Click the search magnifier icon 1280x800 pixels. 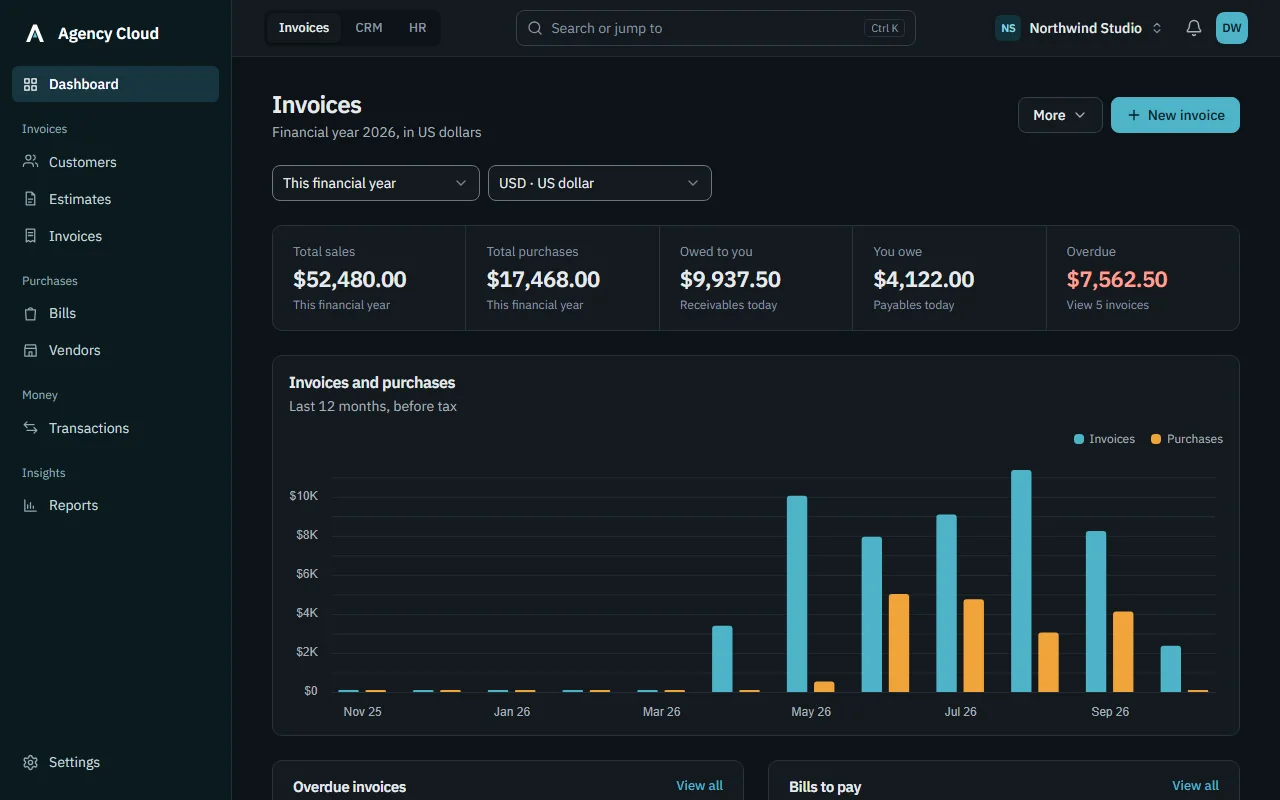coord(535,28)
